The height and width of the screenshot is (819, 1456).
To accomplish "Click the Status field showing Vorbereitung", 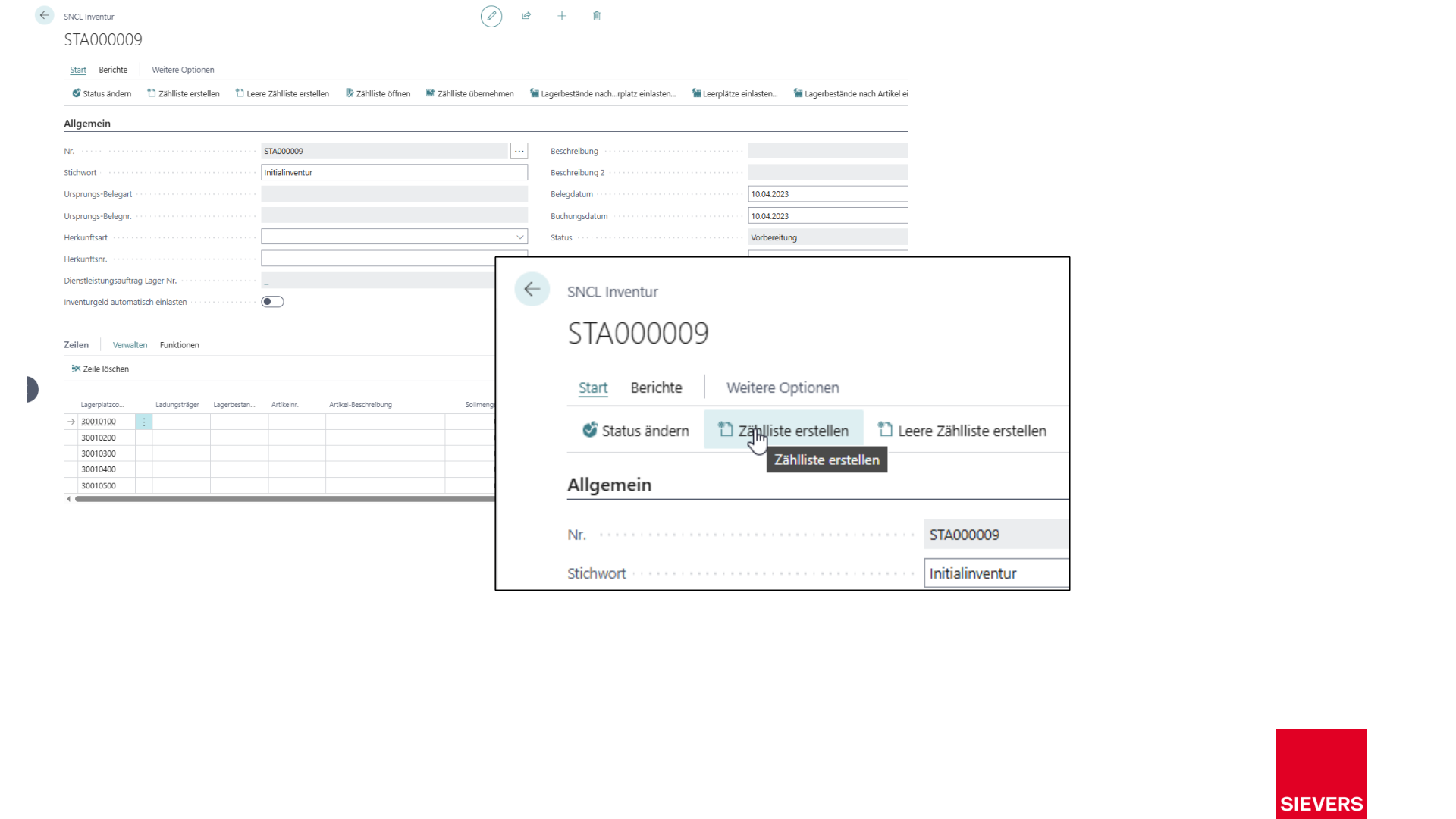I will click(828, 237).
